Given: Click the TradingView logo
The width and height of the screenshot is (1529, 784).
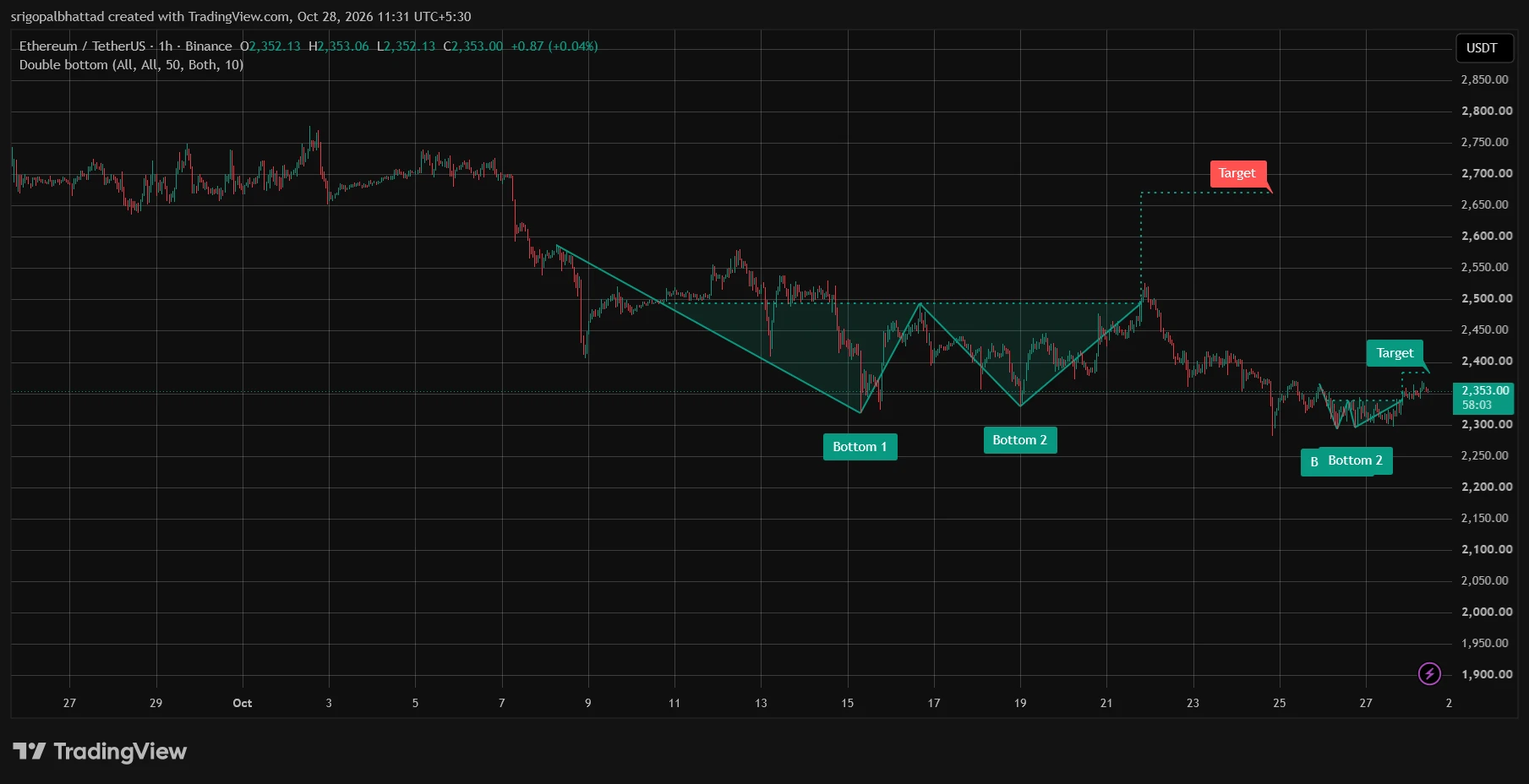Looking at the screenshot, I should click(x=100, y=751).
